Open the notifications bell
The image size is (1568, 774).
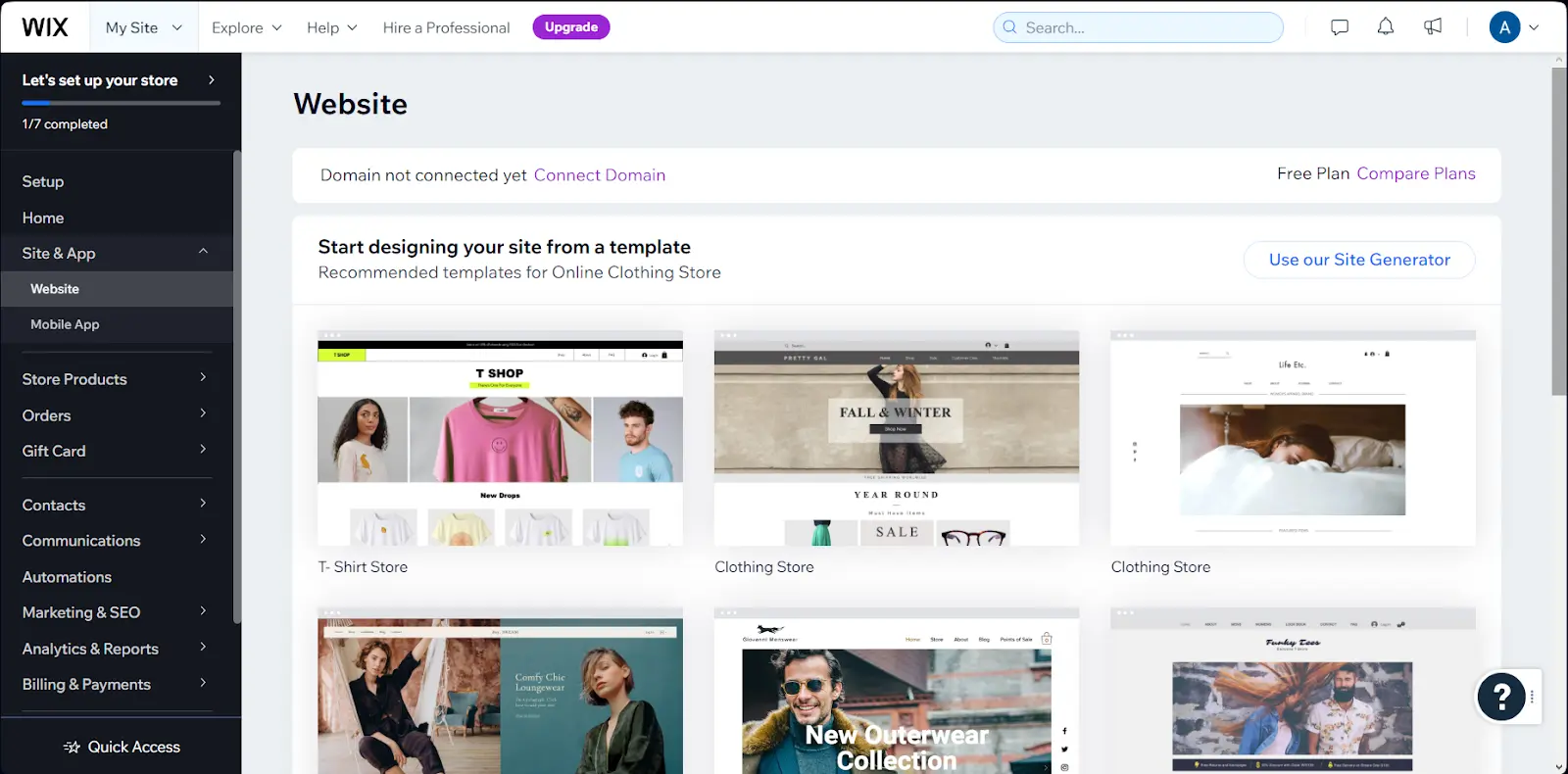(1386, 26)
